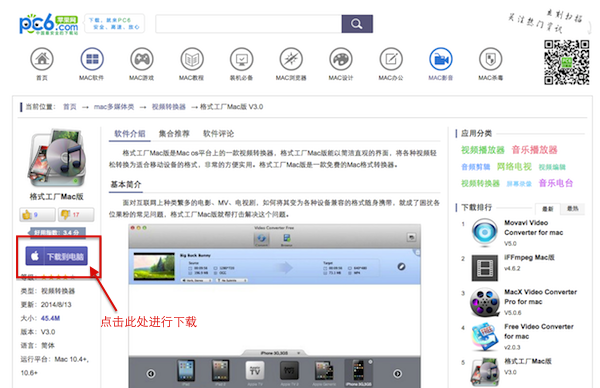This screenshot has height=388, width=600.
Task: Click the PC6.com site logo
Action: tap(49, 24)
